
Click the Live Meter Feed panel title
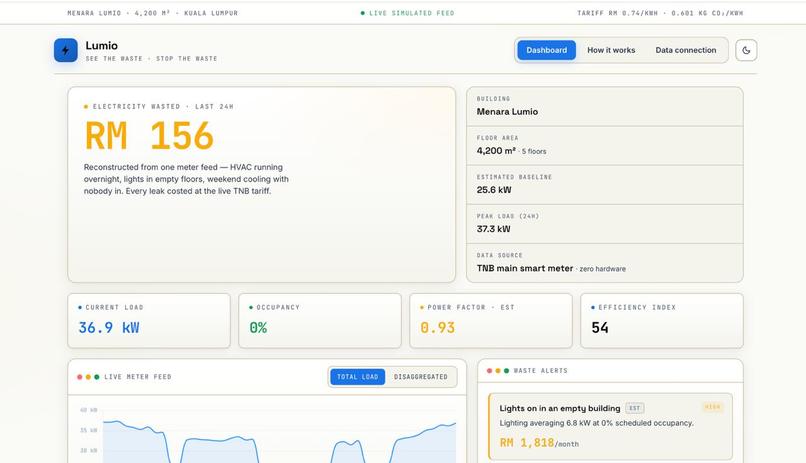tap(138, 377)
